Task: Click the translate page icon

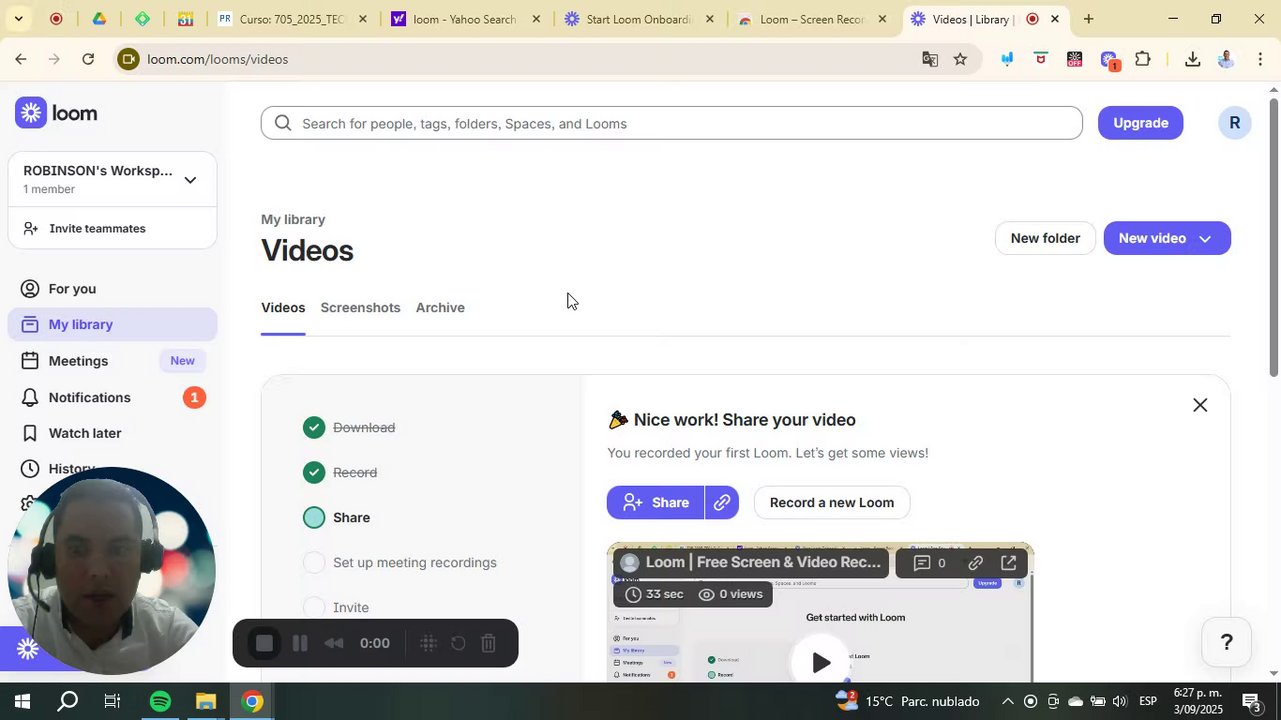Action: point(930,59)
